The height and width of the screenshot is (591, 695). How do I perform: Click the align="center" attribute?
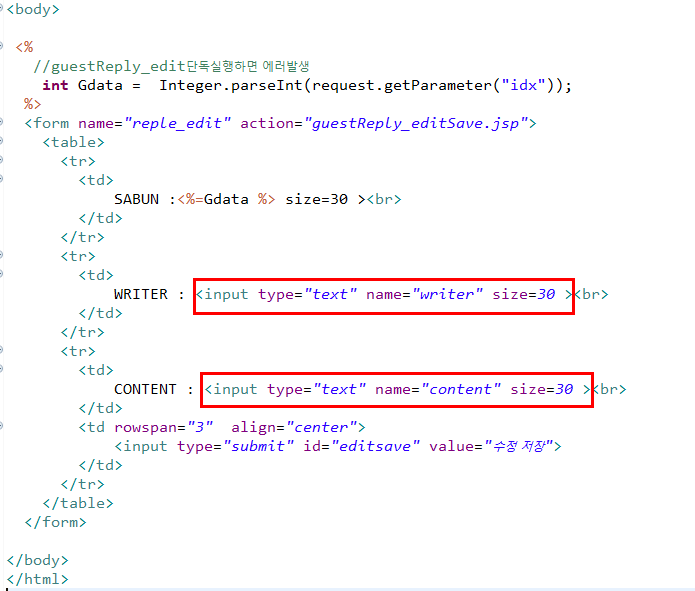(x=294, y=427)
